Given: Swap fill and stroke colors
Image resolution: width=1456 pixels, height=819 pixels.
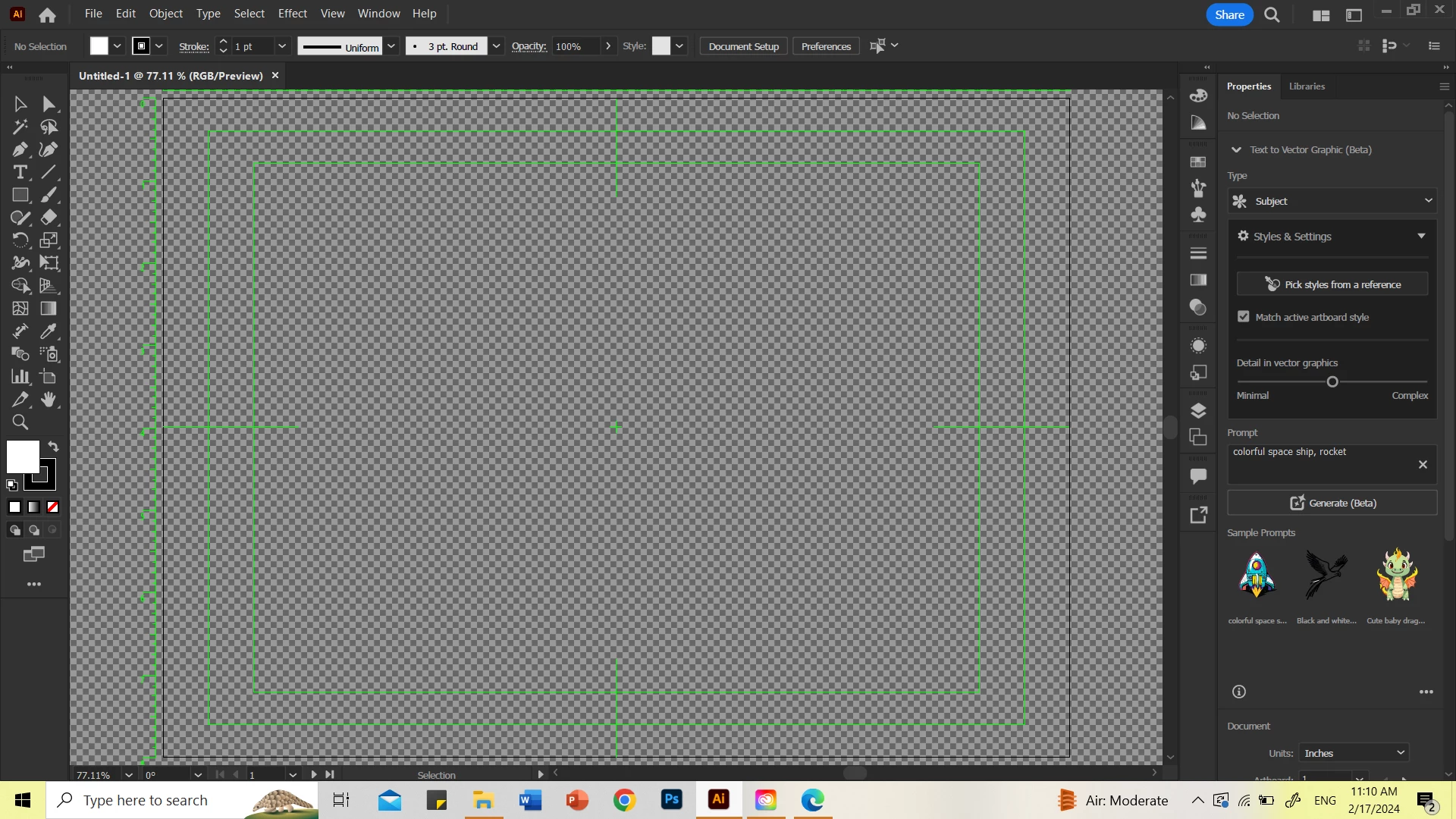Looking at the screenshot, I should coord(53,447).
